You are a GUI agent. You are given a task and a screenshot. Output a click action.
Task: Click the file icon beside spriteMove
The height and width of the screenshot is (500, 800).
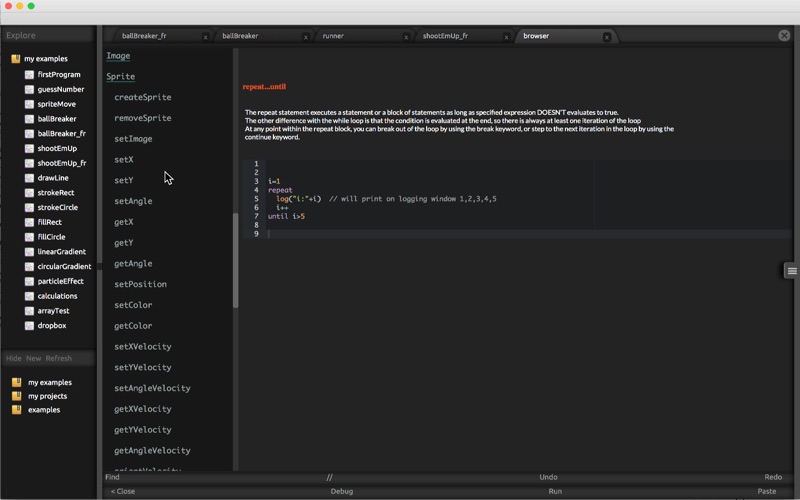tap(30, 104)
